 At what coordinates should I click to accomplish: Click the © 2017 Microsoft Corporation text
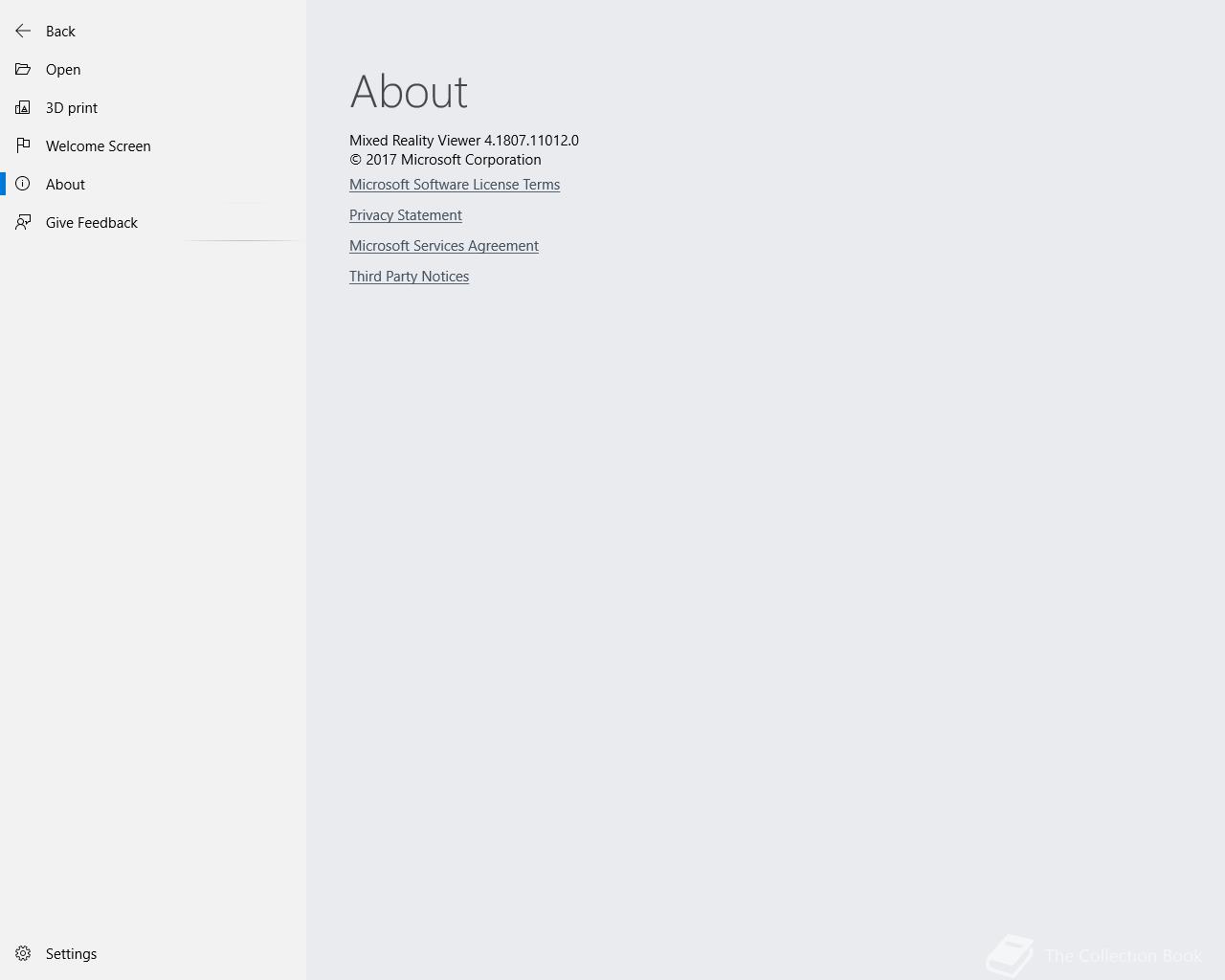coord(445,159)
